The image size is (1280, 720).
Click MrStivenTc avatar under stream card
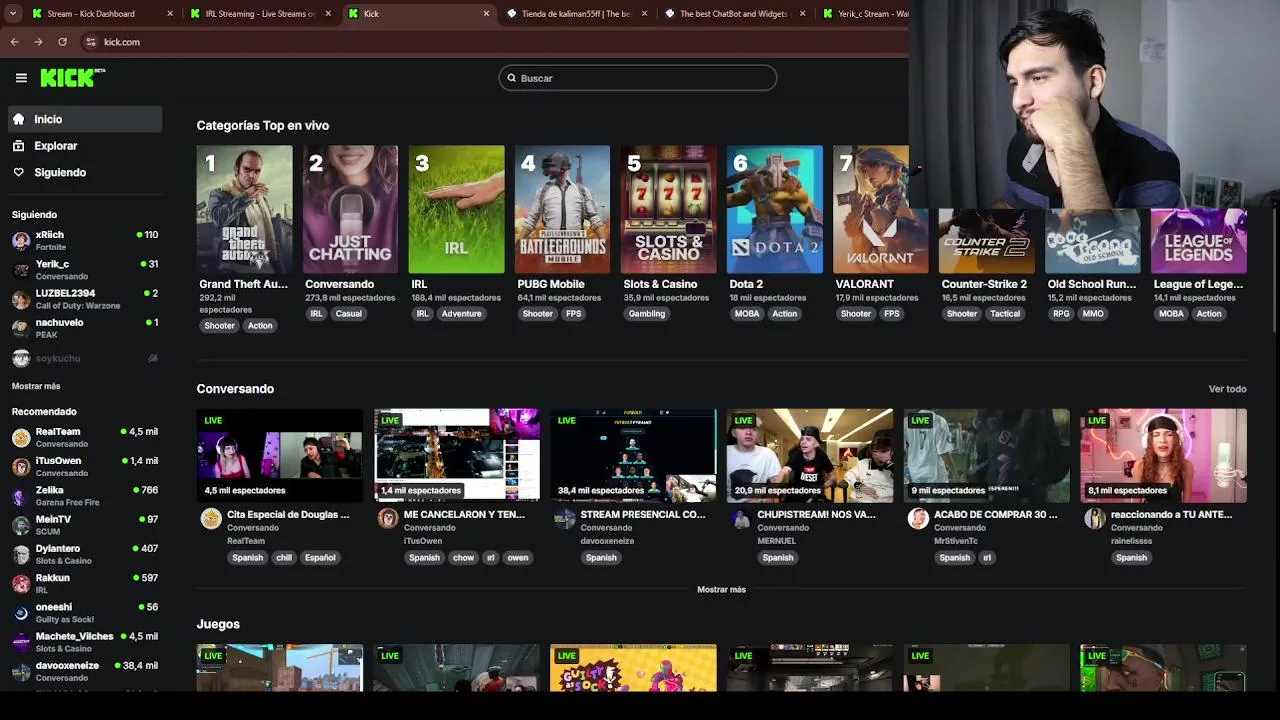click(x=917, y=518)
